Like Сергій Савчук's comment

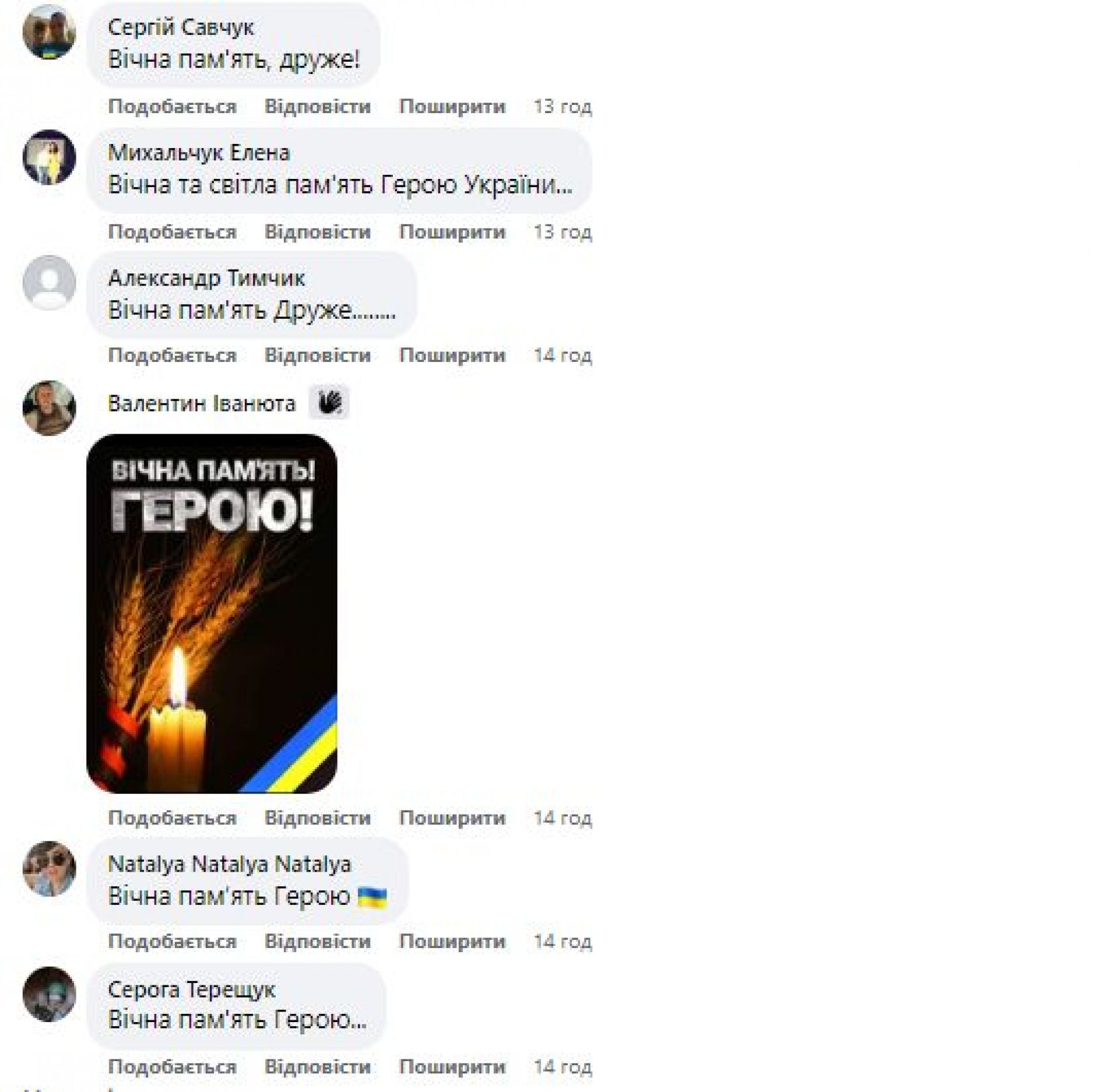coord(172,107)
